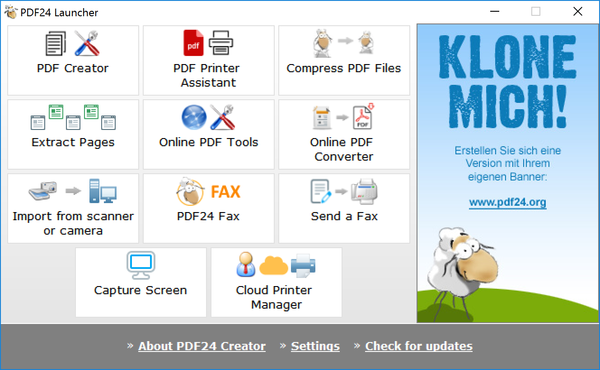Close the PDF24 Launcher window
The width and height of the screenshot is (600, 370).
coord(578,11)
